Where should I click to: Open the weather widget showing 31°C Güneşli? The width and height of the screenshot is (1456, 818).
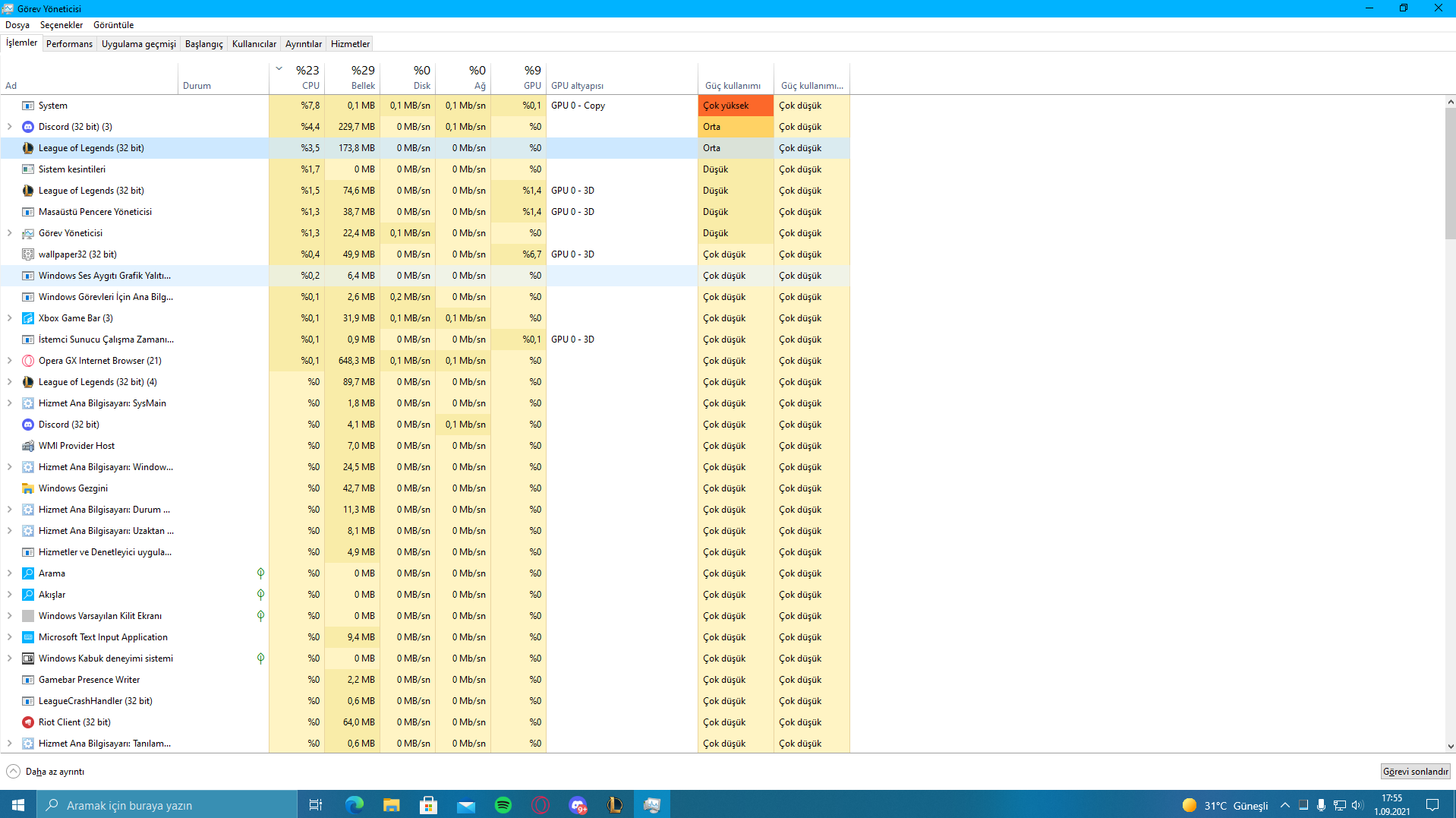(x=1224, y=805)
